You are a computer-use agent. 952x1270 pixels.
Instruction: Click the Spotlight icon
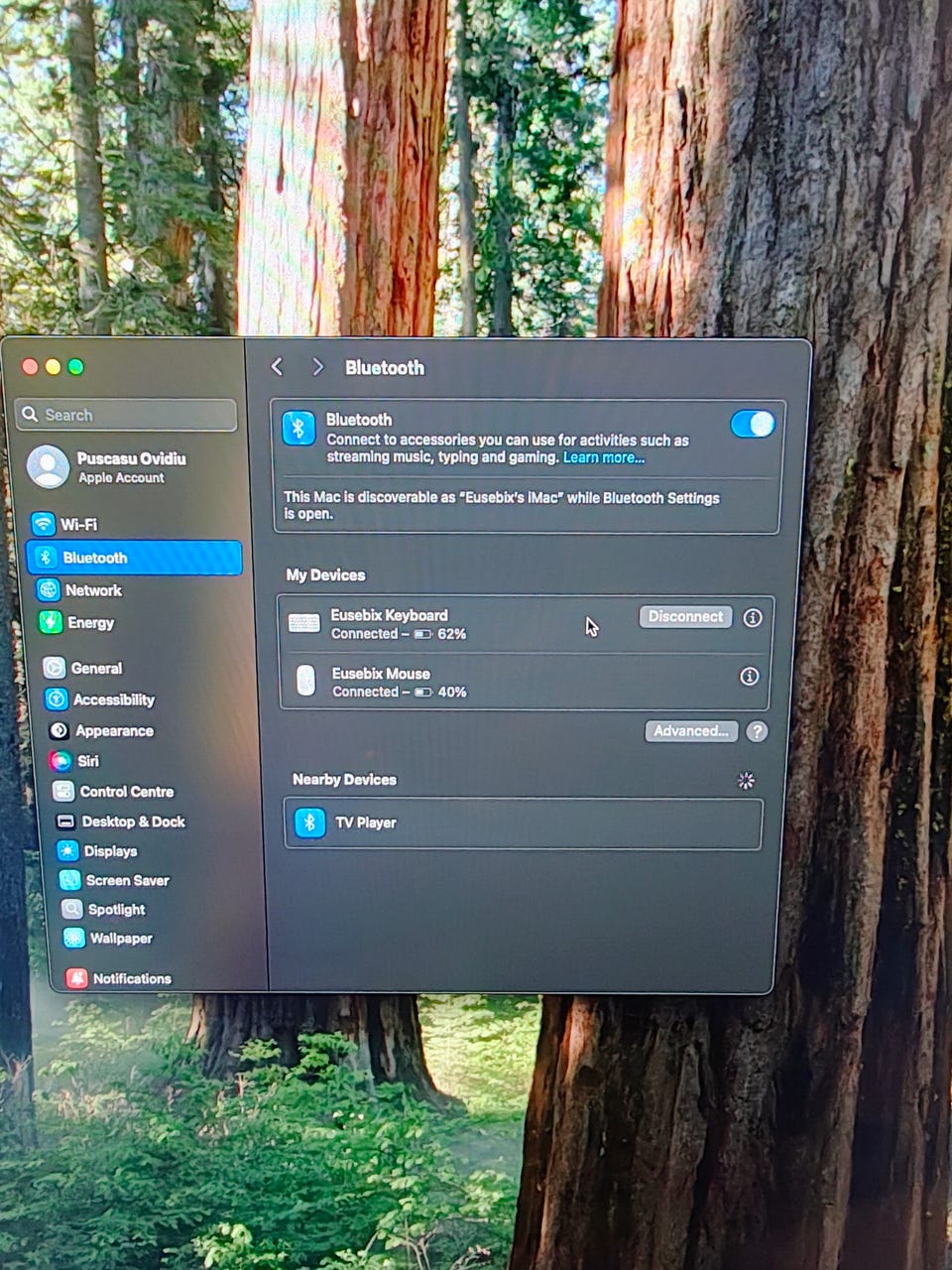pos(71,909)
